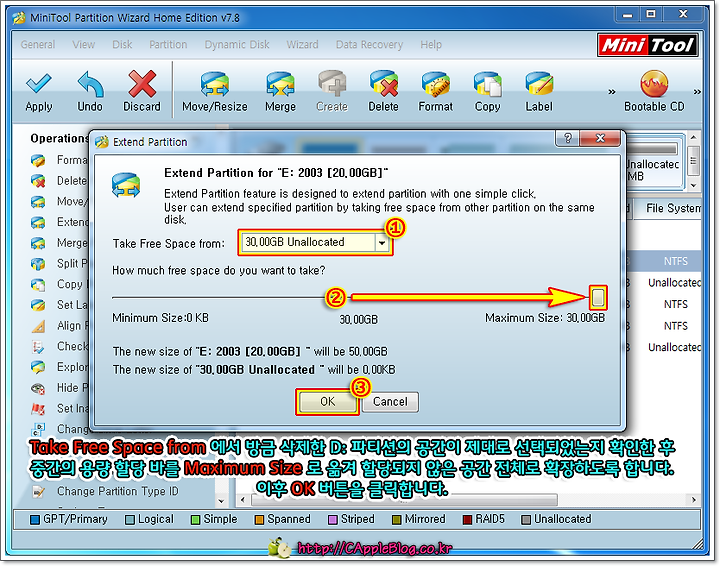Screen dimensions: 720x566
Task: Open the View menu
Action: pyautogui.click(x=84, y=45)
